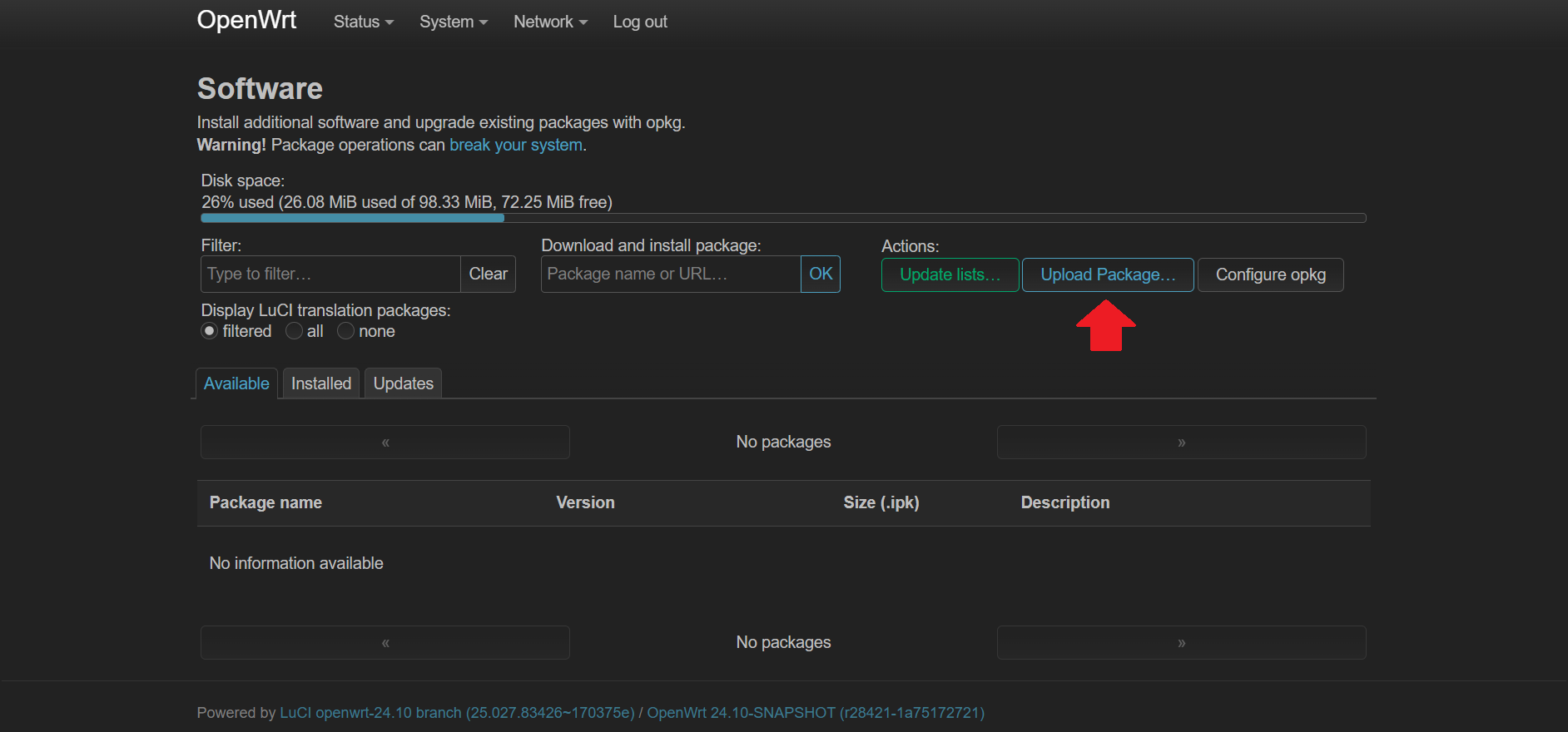Expand the Status menu

pos(364,22)
